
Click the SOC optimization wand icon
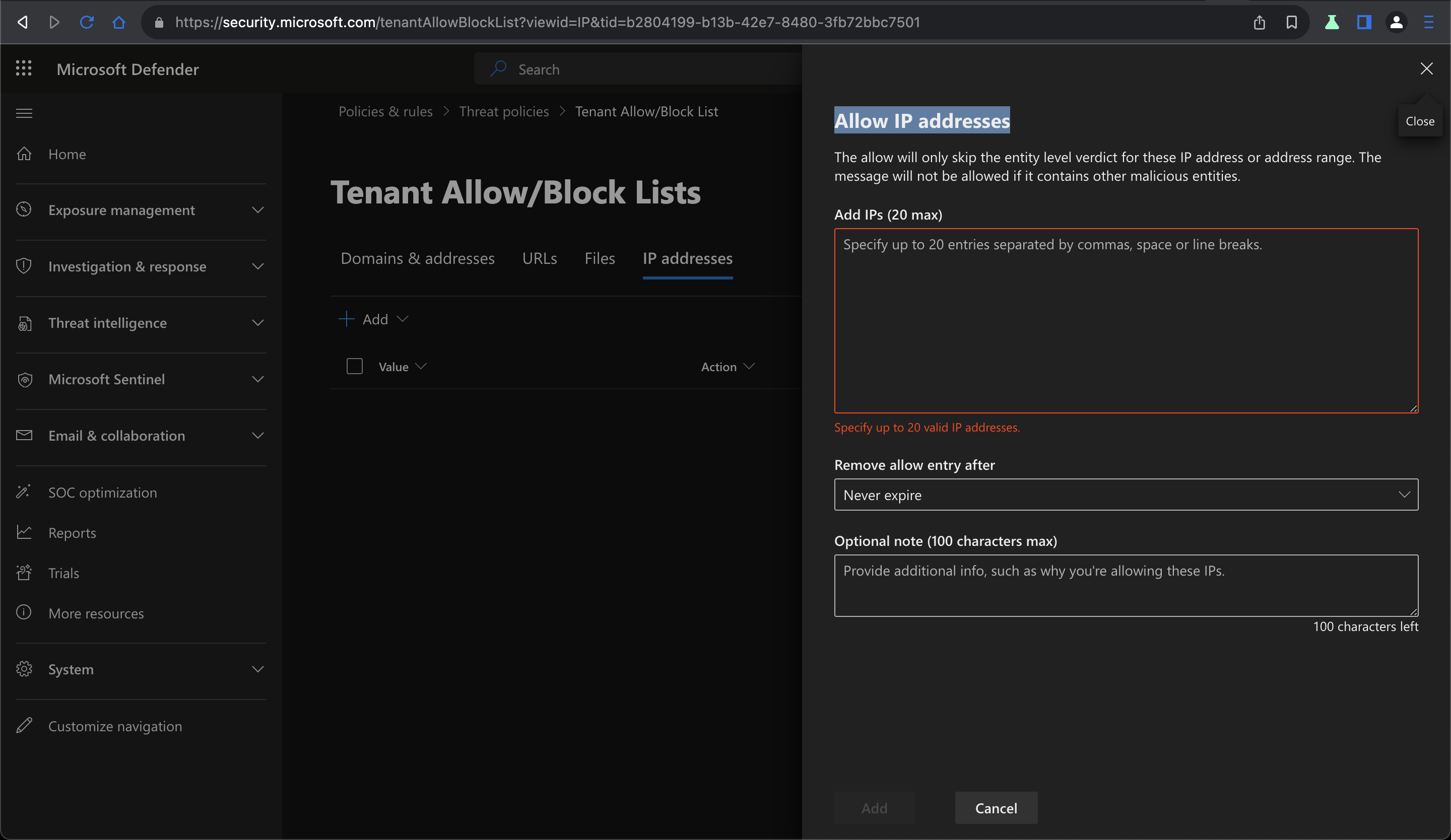[x=24, y=492]
